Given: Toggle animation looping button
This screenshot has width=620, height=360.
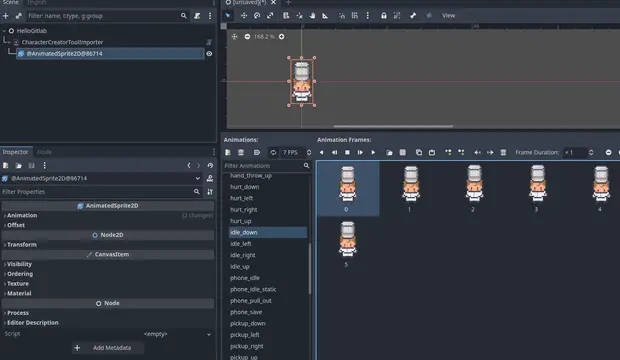Looking at the screenshot, I should point(273,152).
